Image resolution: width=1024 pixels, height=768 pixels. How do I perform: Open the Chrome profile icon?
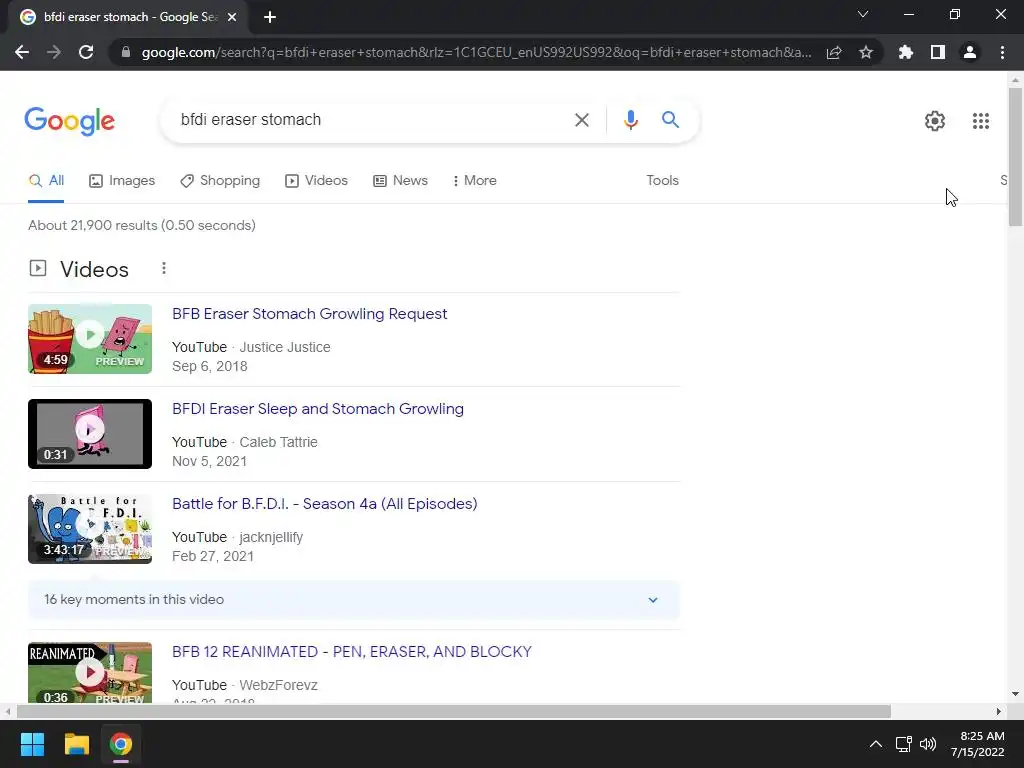(x=970, y=52)
